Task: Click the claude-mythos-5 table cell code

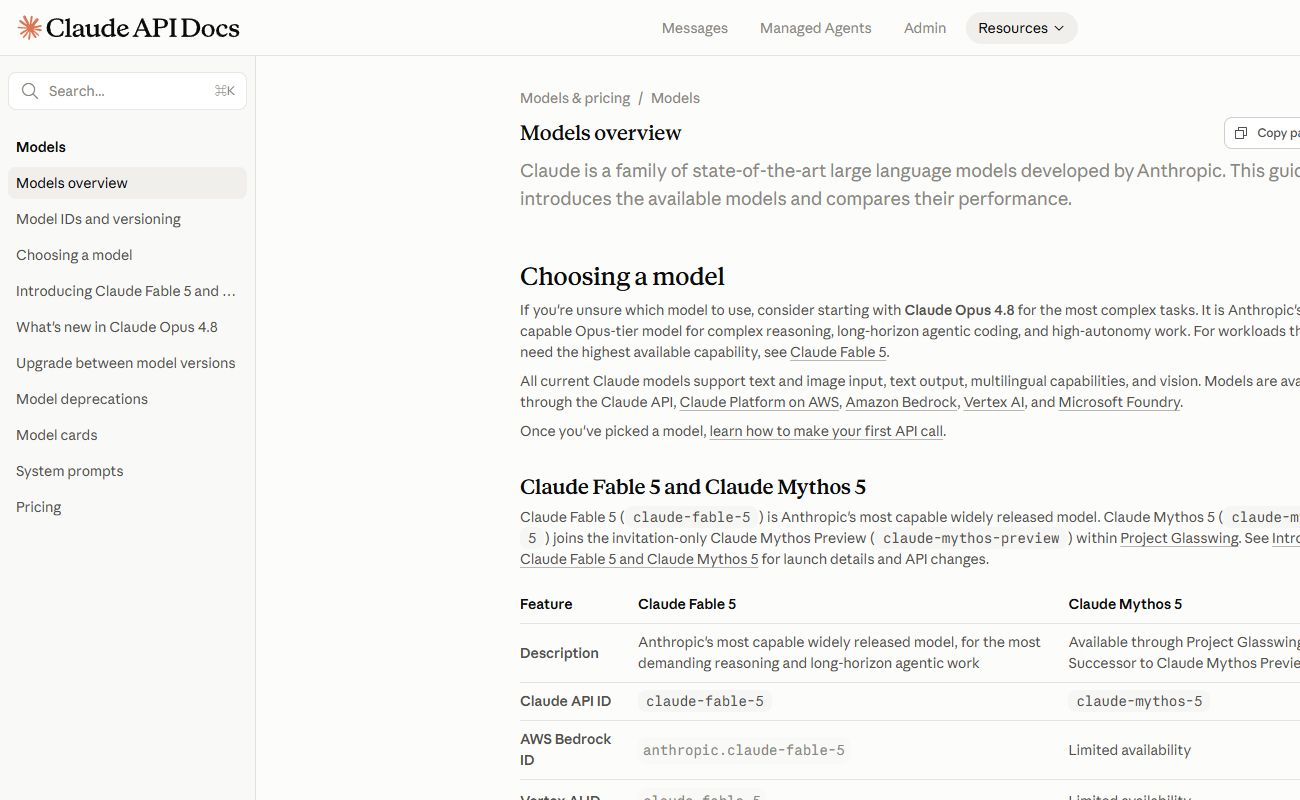Action: (1139, 701)
